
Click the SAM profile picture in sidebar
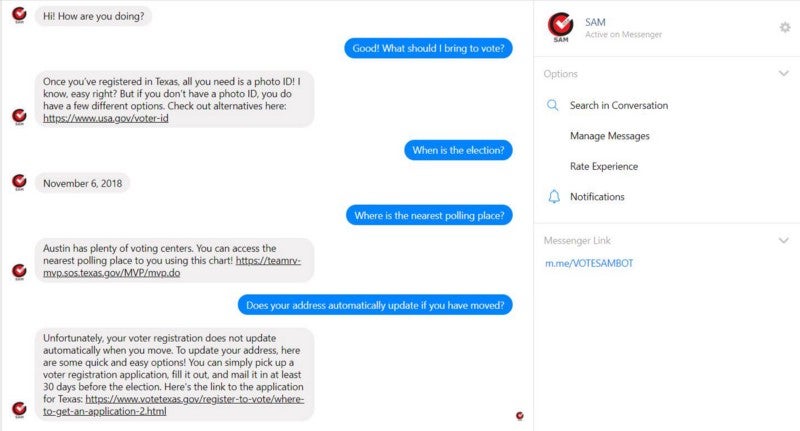click(x=561, y=27)
